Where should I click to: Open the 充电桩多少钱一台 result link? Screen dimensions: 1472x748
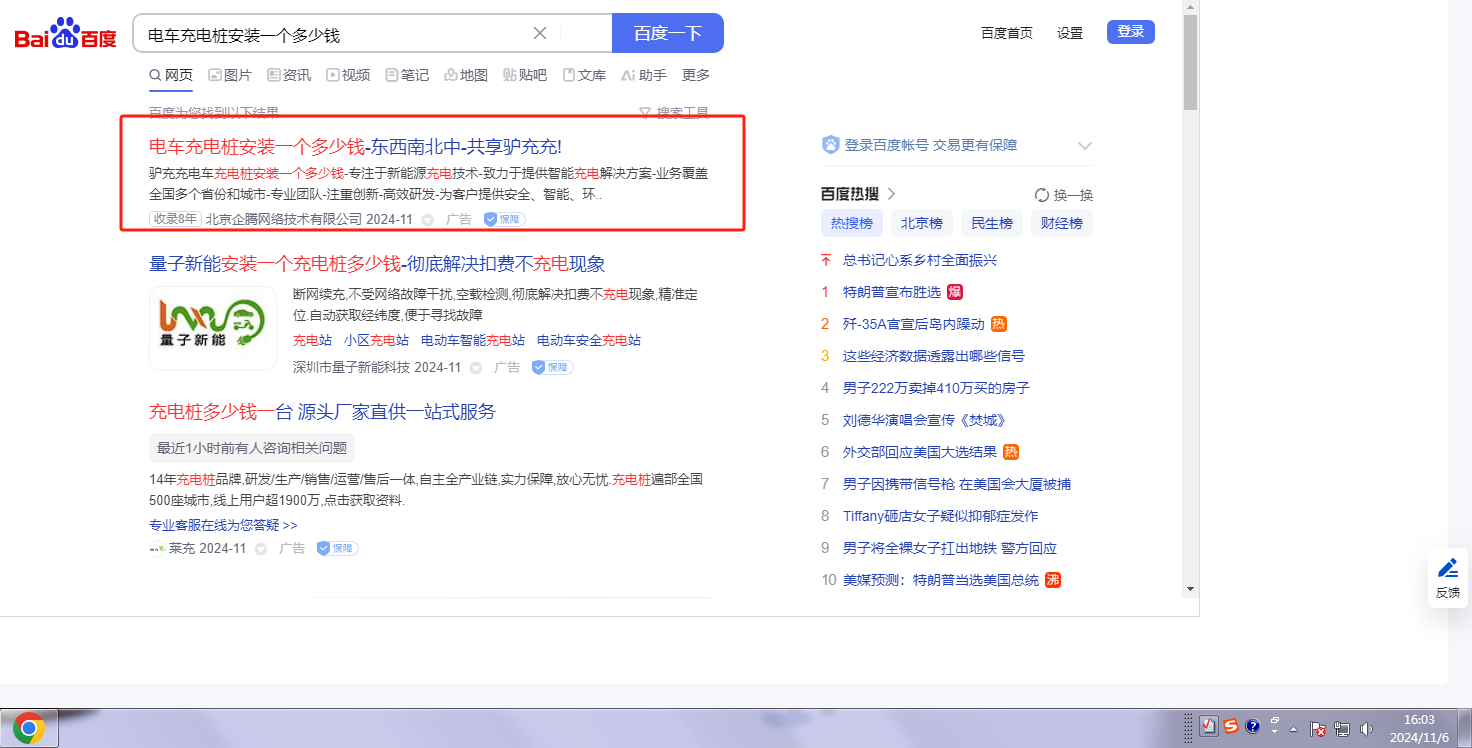point(322,412)
